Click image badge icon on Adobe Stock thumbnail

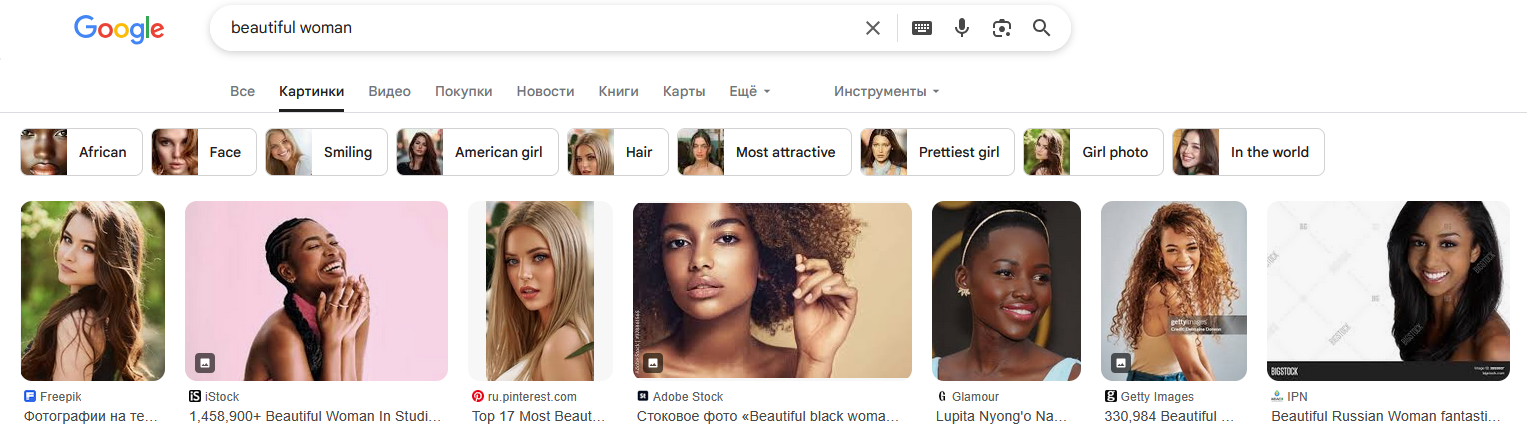[x=653, y=362]
